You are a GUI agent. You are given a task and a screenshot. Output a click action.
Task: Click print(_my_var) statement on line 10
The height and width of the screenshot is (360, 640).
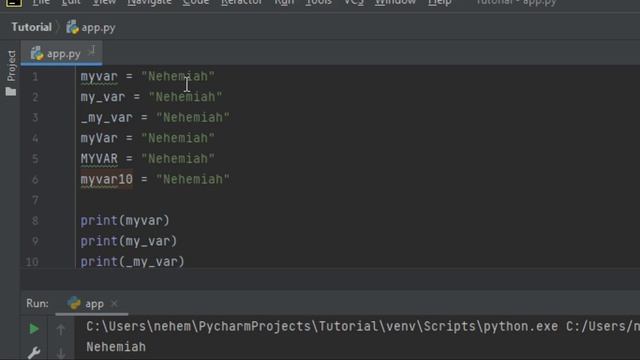(x=132, y=262)
